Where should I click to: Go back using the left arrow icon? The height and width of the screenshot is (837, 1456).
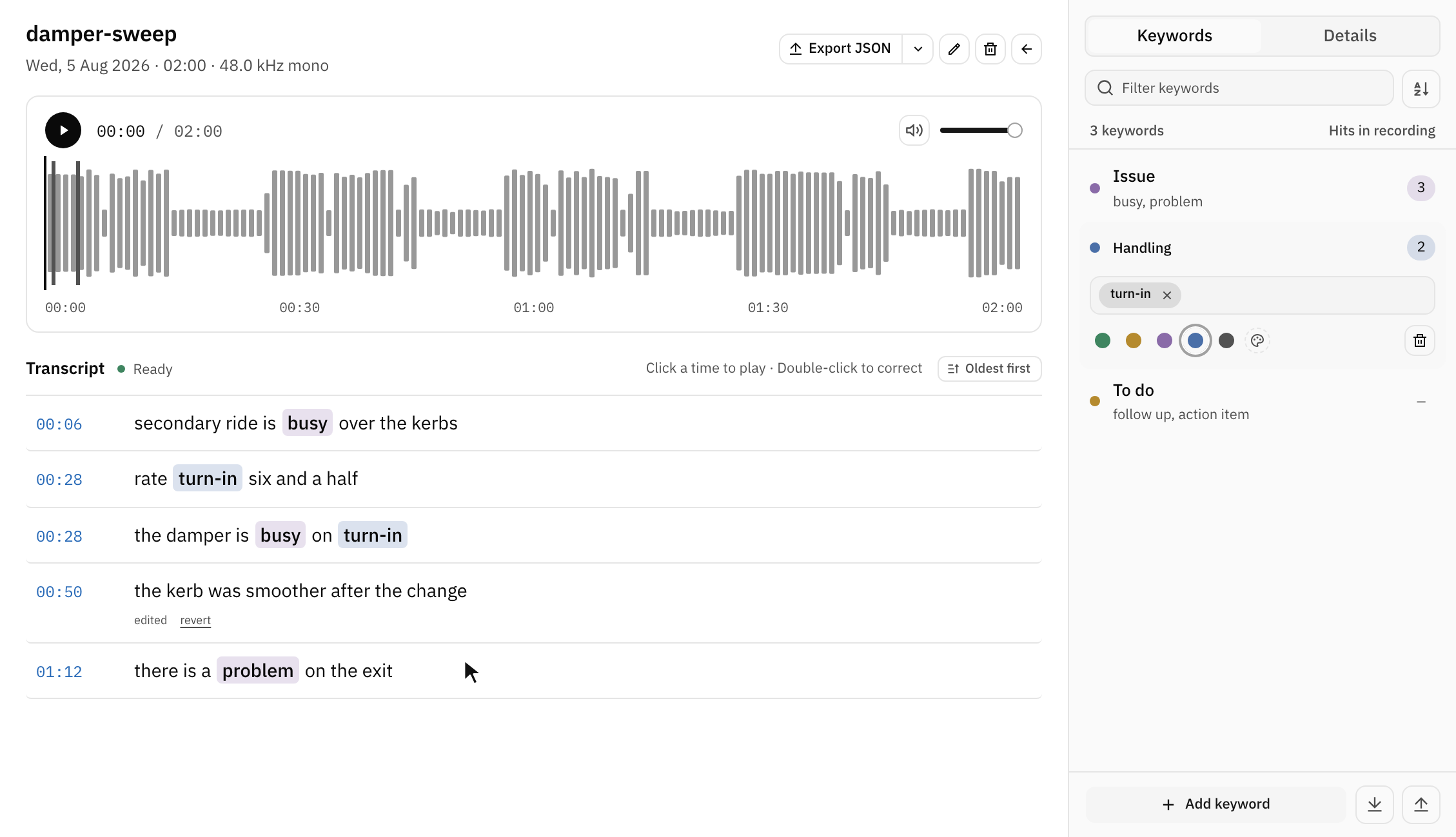pos(1027,49)
